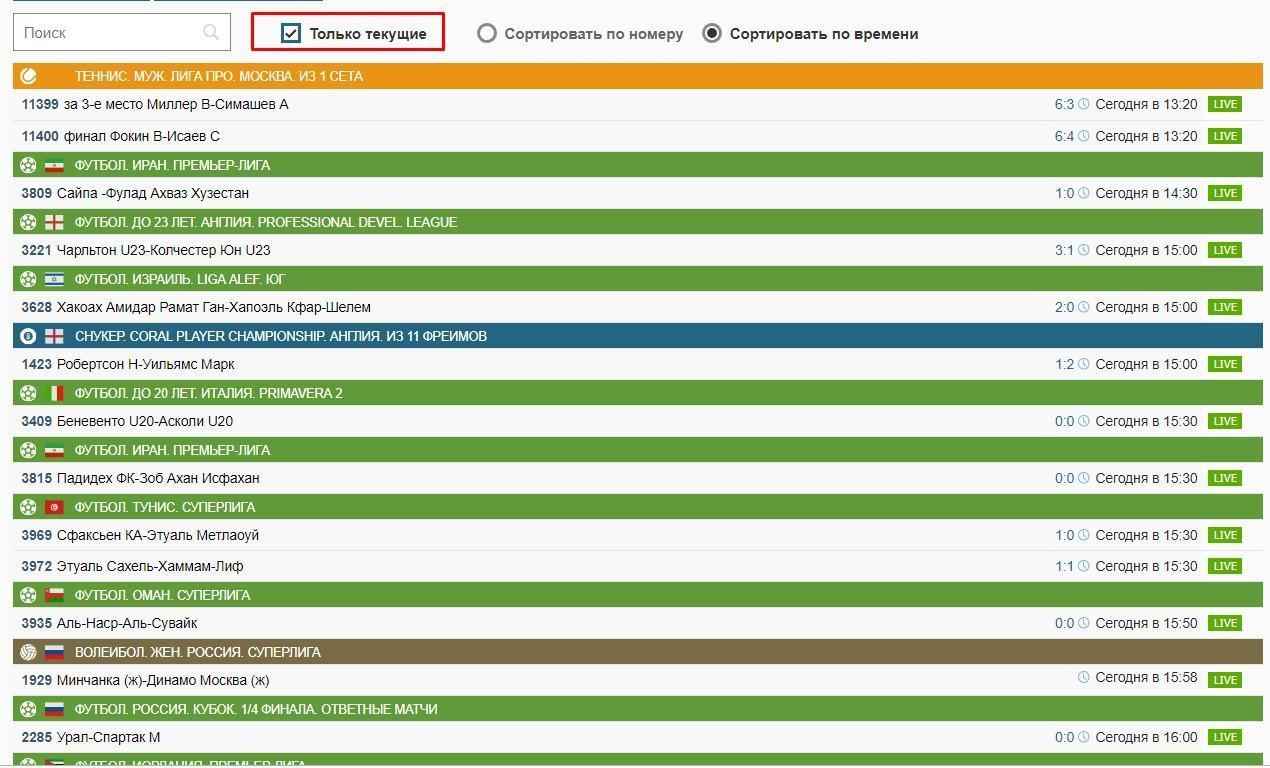1270x768 pixels.
Task: Collapse АНГЛИЯ. PROFESSIONAL DEVEL. LEAGUE header
Action: [x=638, y=222]
